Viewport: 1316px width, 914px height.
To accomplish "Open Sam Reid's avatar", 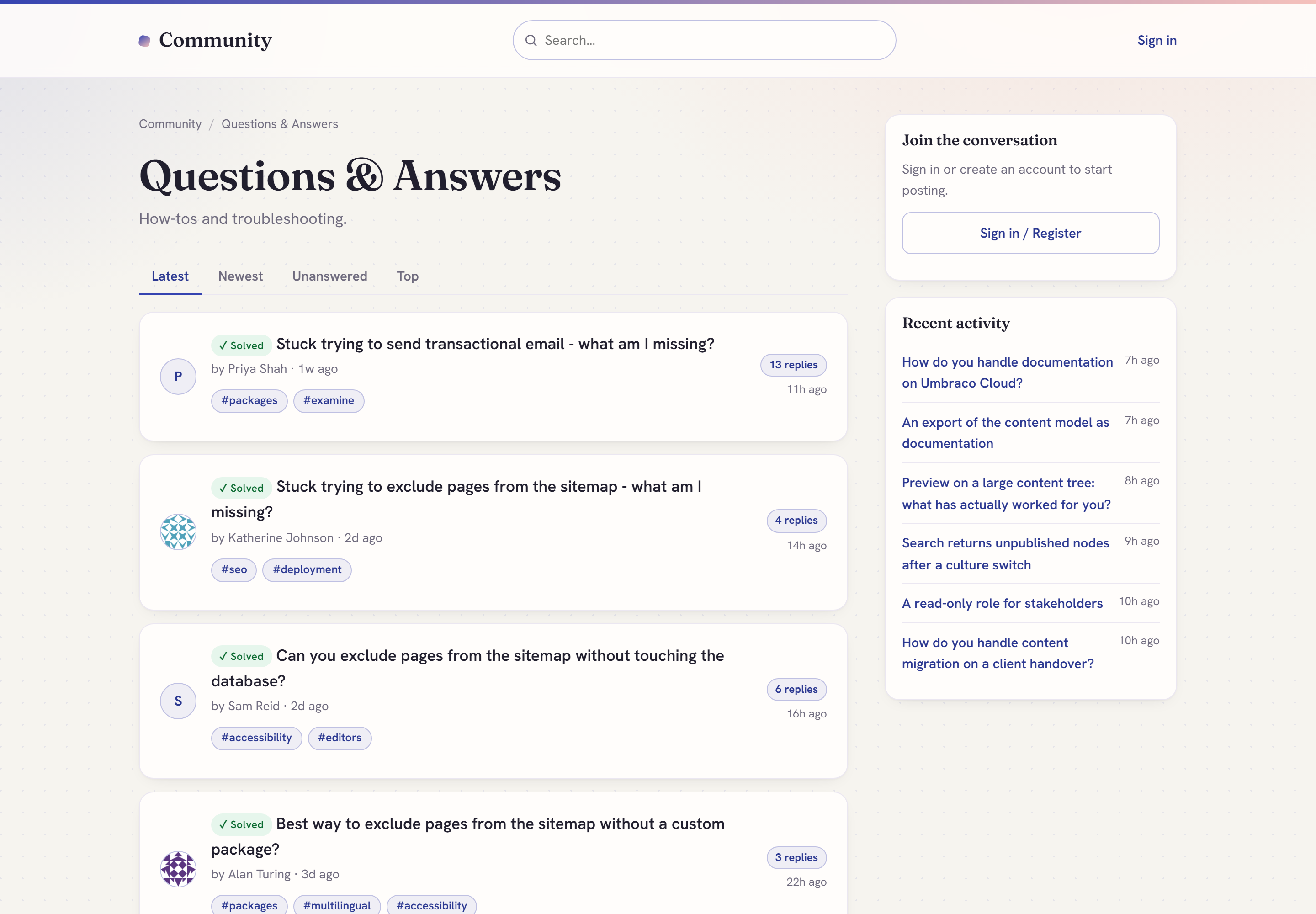I will click(178, 701).
